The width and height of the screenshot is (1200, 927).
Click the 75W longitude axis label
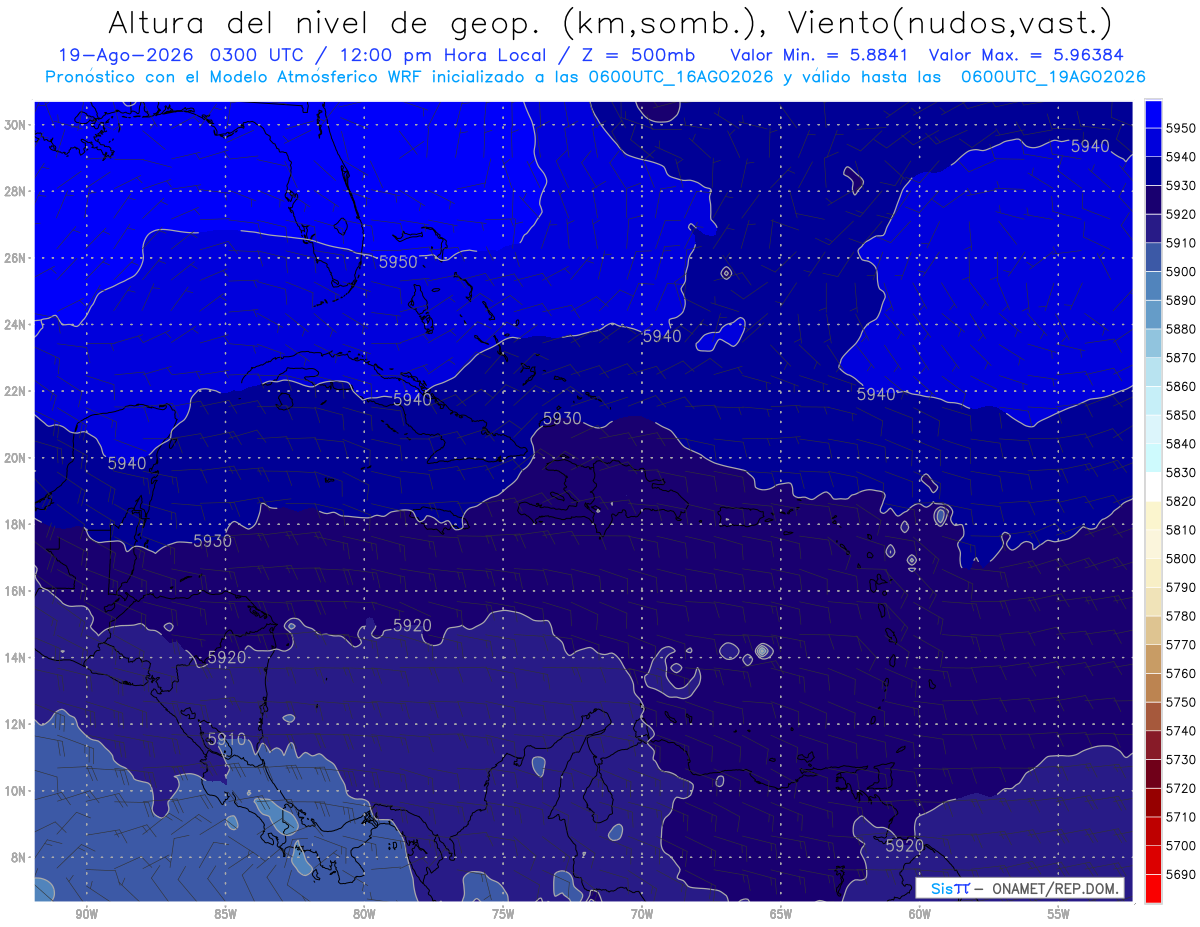click(503, 914)
